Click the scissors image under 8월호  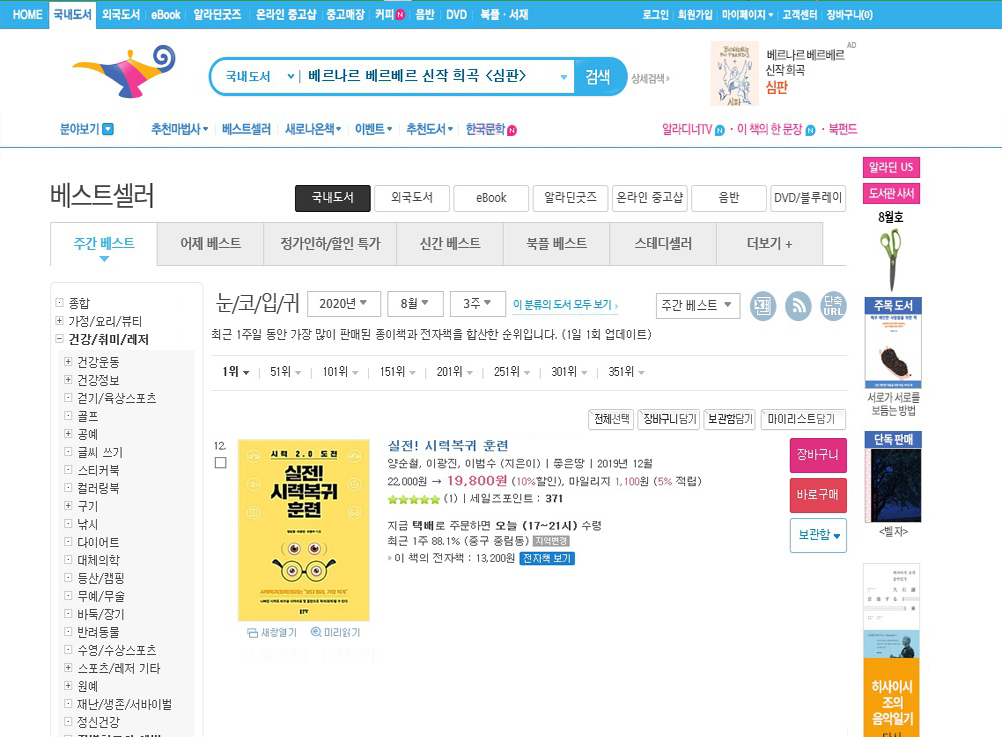click(x=891, y=260)
